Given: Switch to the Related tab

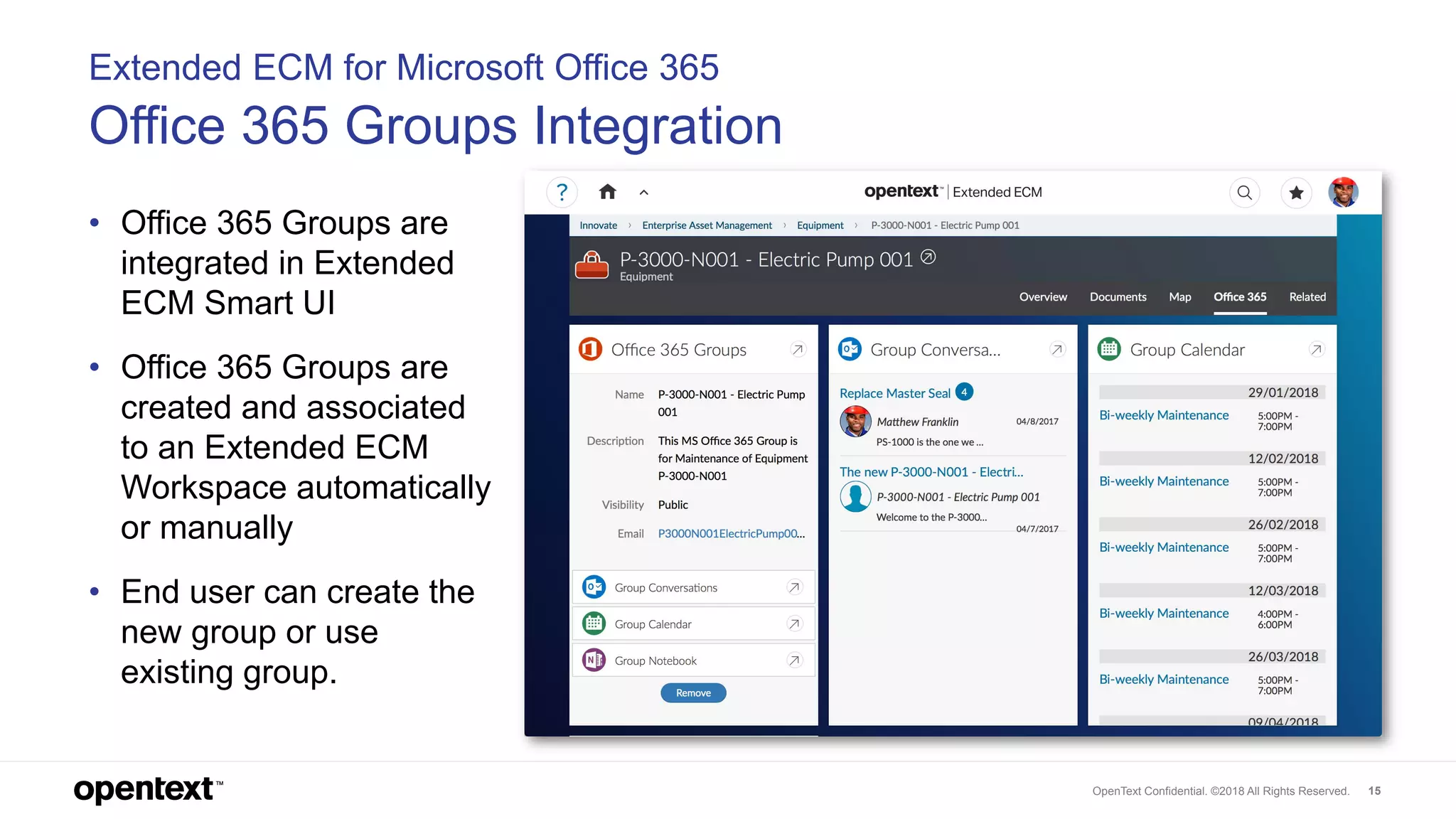Looking at the screenshot, I should click(x=1307, y=297).
